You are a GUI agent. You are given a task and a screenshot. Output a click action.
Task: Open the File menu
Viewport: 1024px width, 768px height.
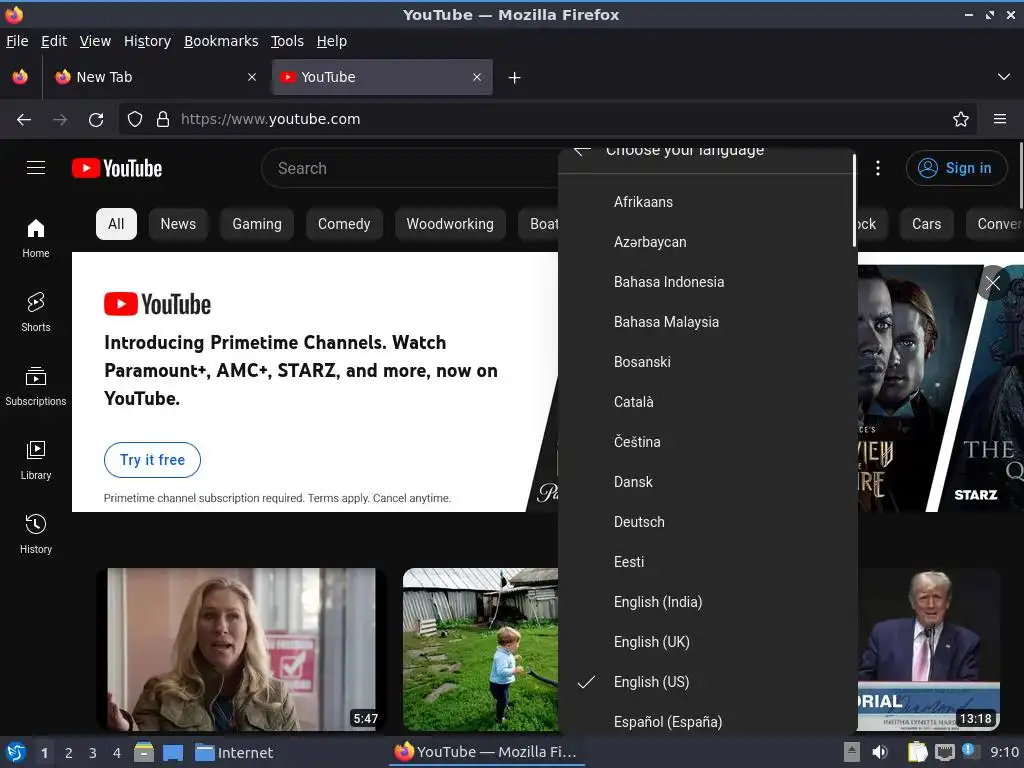coord(17,41)
